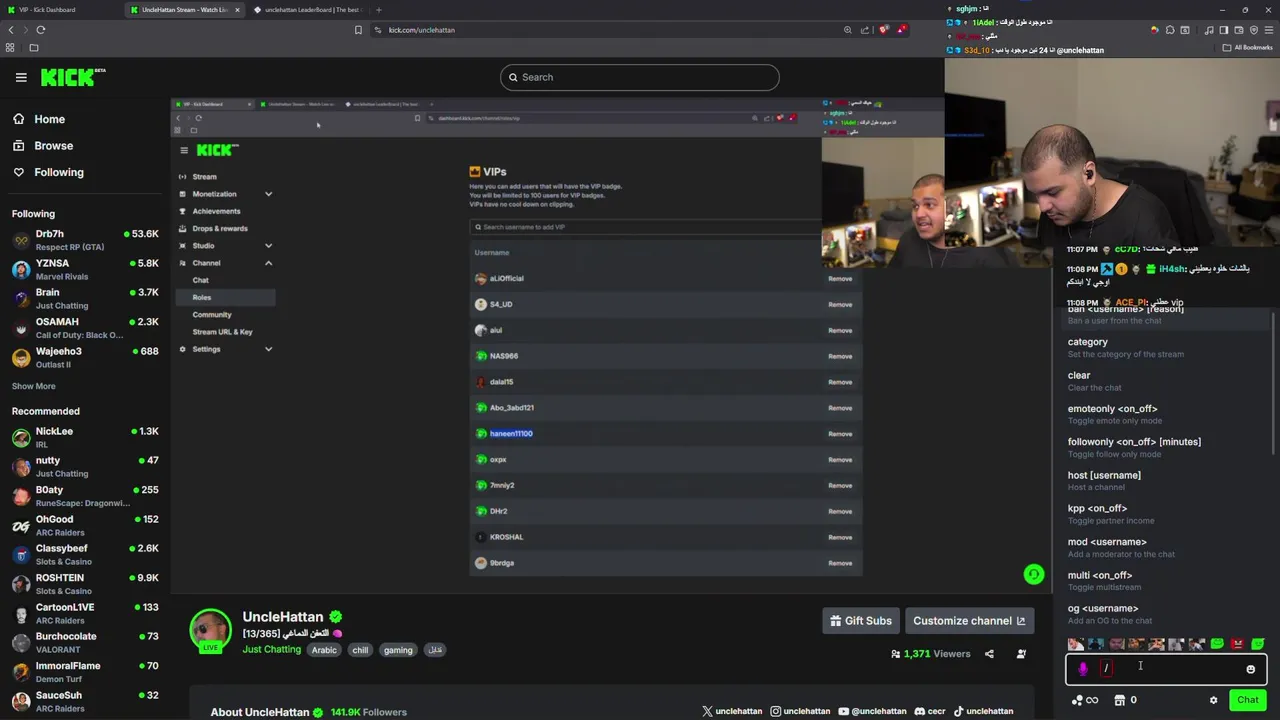Click the chat message input box
This screenshot has width=1280, height=720.
click(x=1166, y=669)
